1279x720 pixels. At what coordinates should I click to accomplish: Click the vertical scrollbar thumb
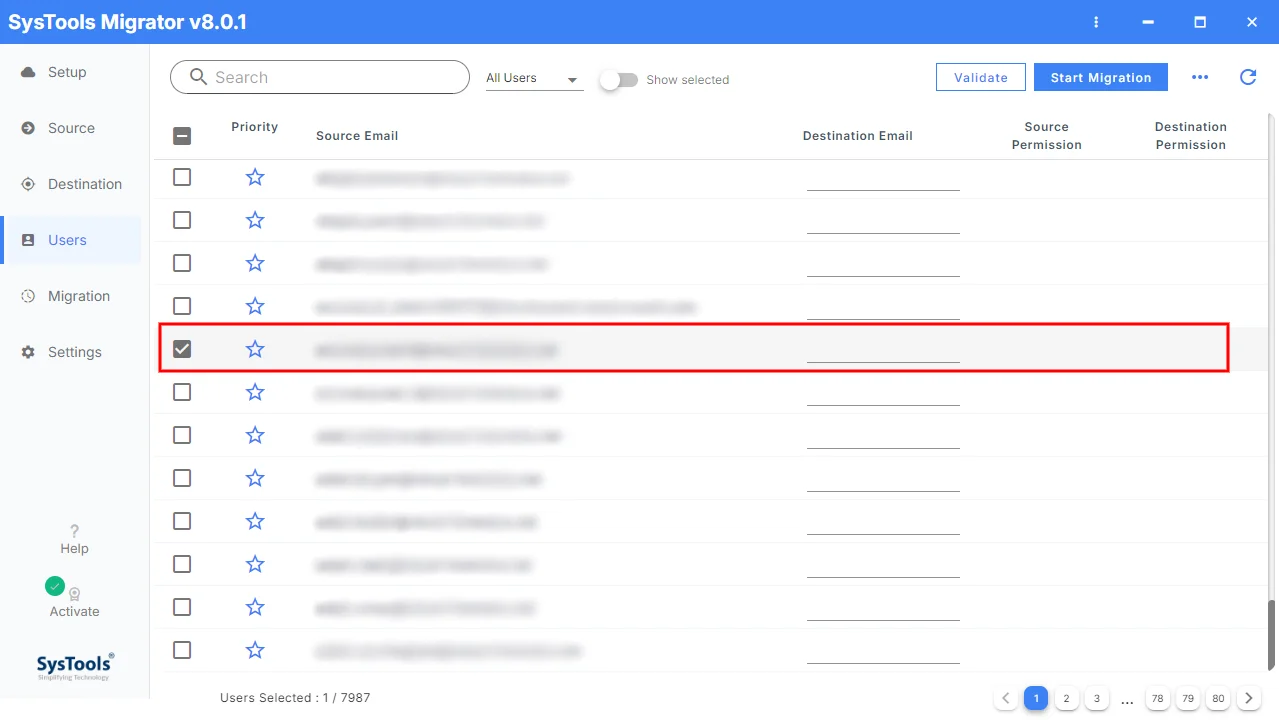coord(1272,636)
